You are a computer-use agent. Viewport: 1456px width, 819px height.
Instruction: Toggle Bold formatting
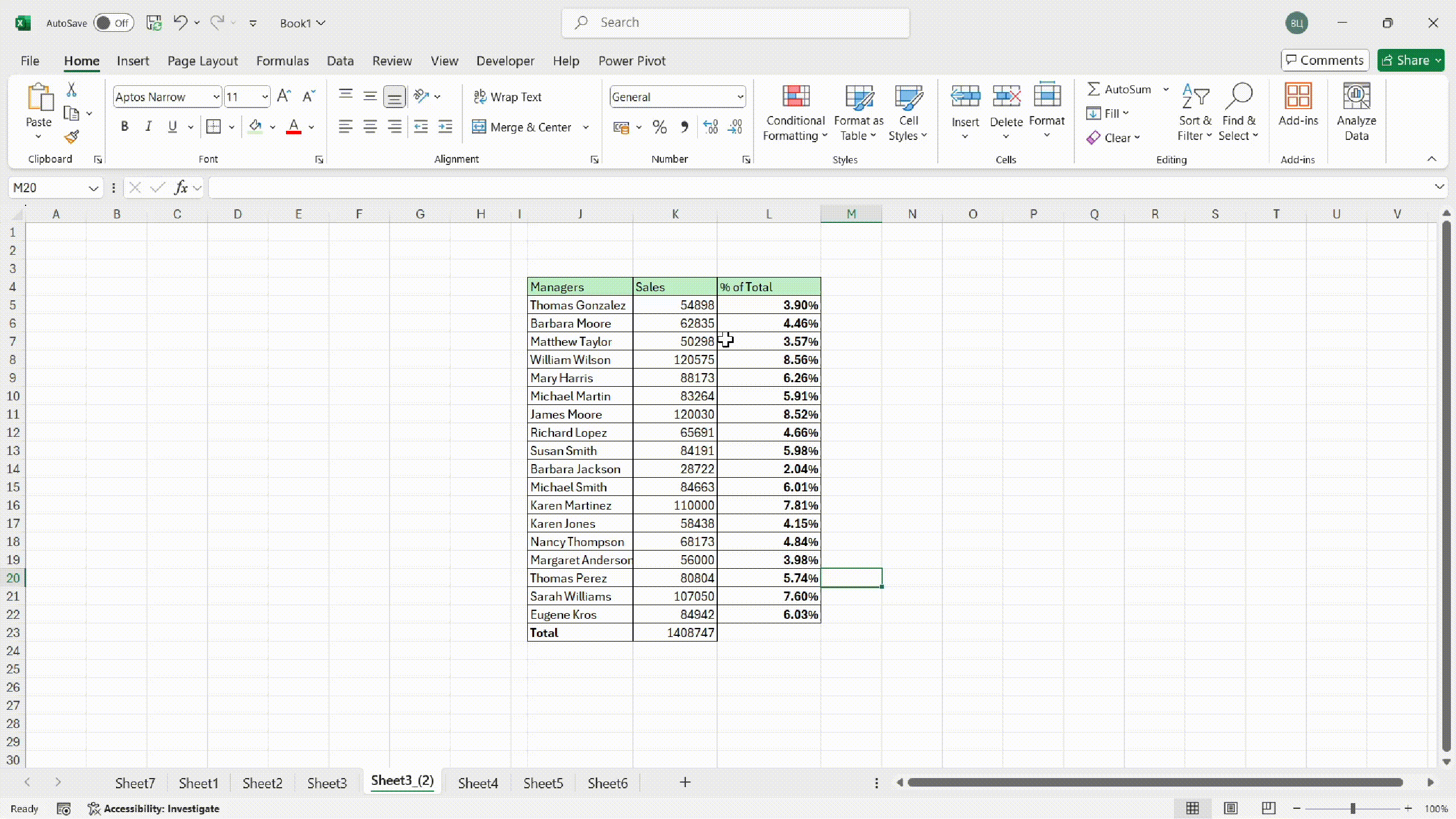click(125, 127)
